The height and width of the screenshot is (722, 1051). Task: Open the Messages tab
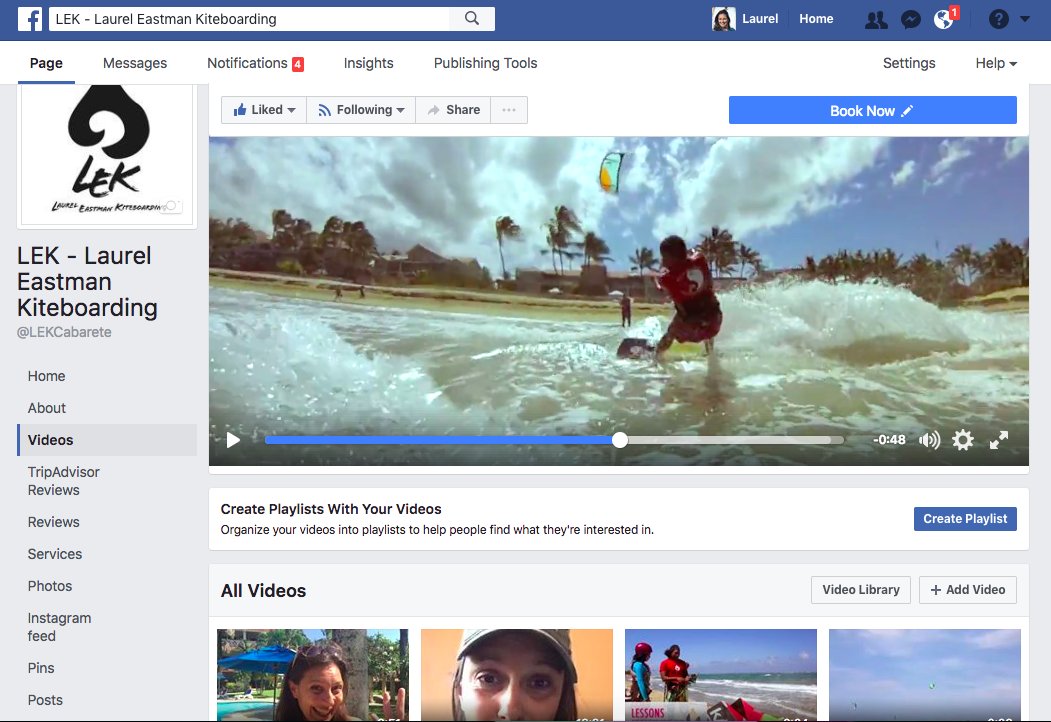135,63
